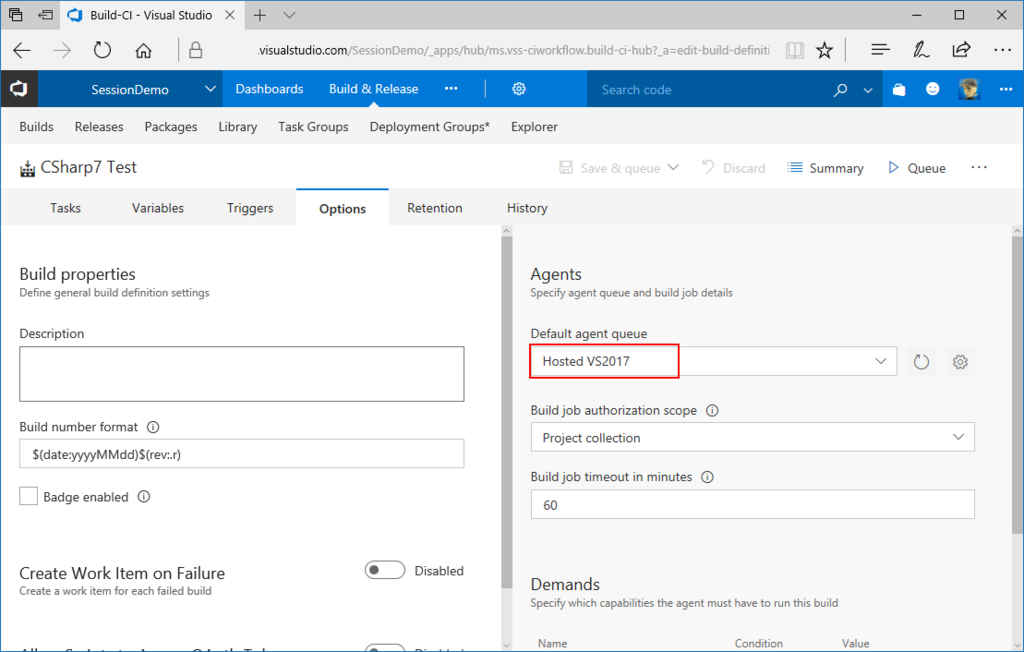Open the marketplace shopping bag icon
The height and width of the screenshot is (652, 1024).
[899, 90]
